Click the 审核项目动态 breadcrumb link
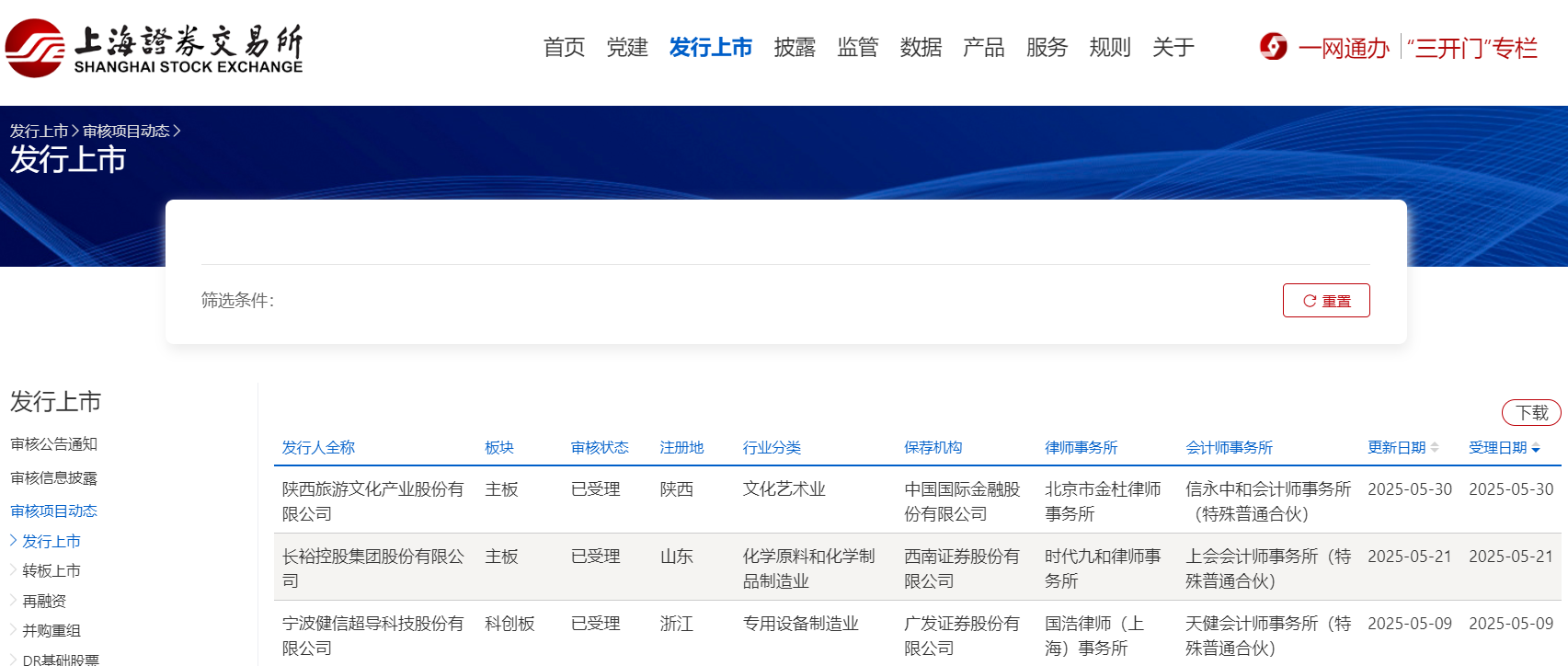Viewport: 1568px width, 666px height. click(126, 132)
